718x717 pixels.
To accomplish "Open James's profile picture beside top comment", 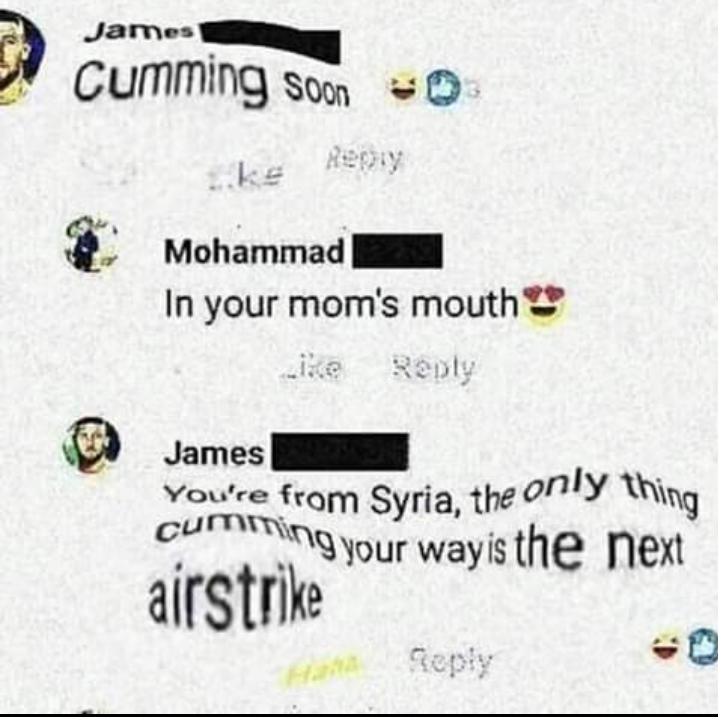I will click(x=18, y=57).
